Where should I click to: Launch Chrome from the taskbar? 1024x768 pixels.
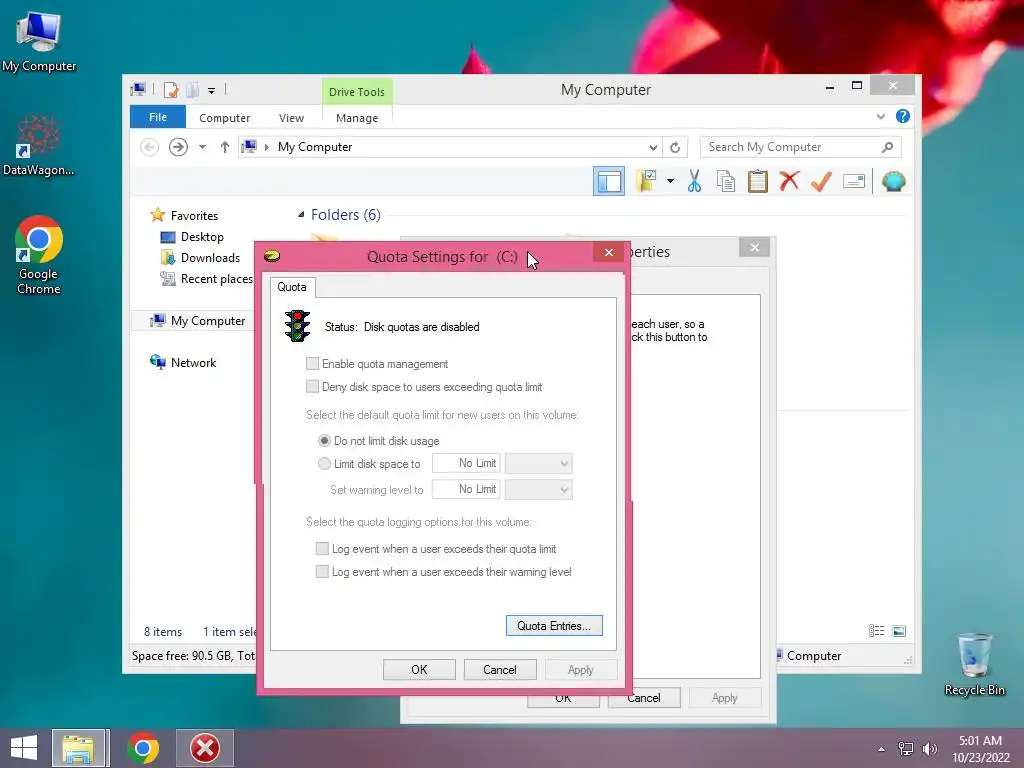(142, 748)
